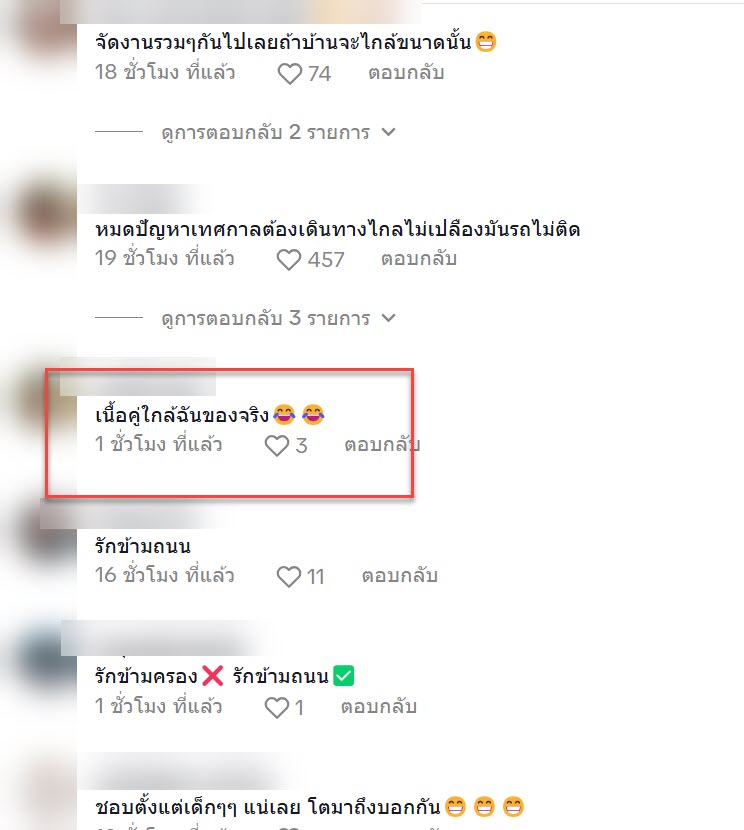The image size is (744, 830).
Task: Click the comment text หมดปัญหาเทศกาล
Action: 338,229
